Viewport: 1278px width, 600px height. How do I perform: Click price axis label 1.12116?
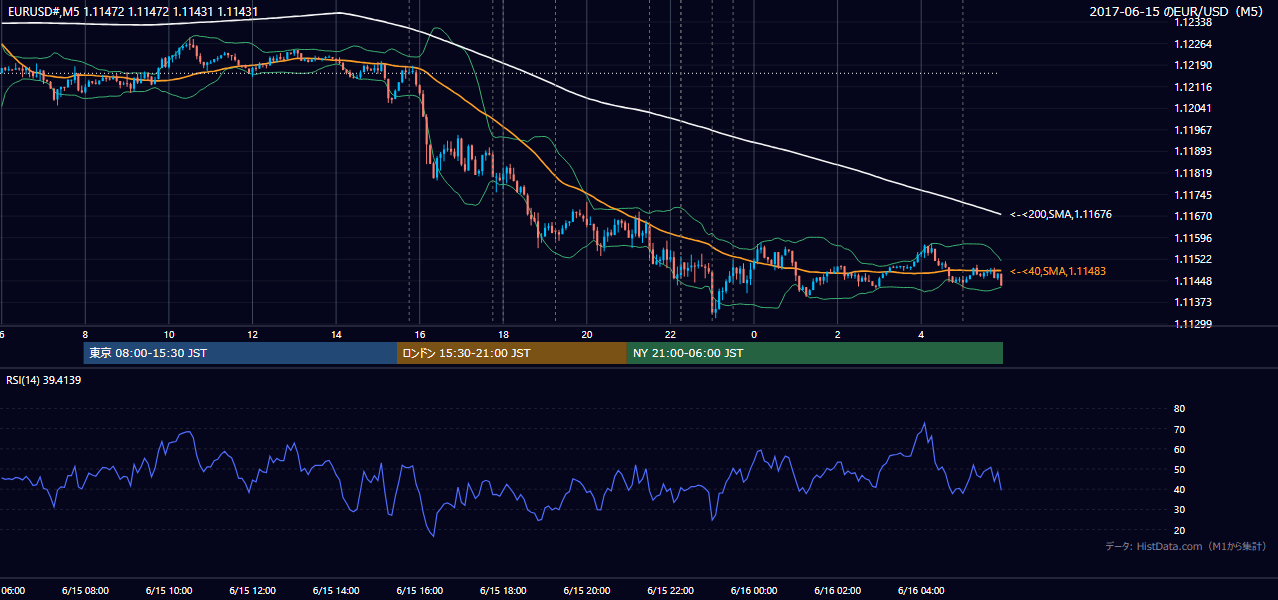point(1193,87)
